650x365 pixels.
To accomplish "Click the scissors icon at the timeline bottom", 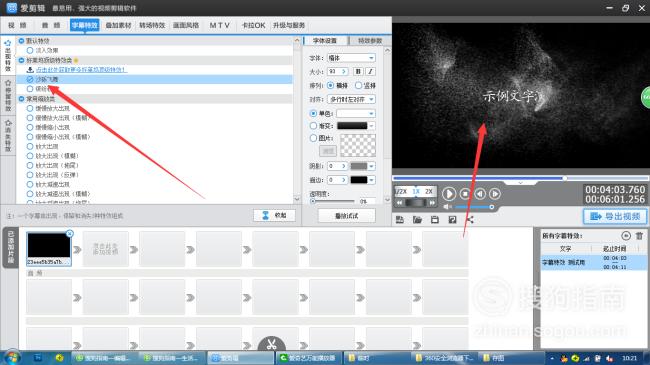I will pos(272,344).
